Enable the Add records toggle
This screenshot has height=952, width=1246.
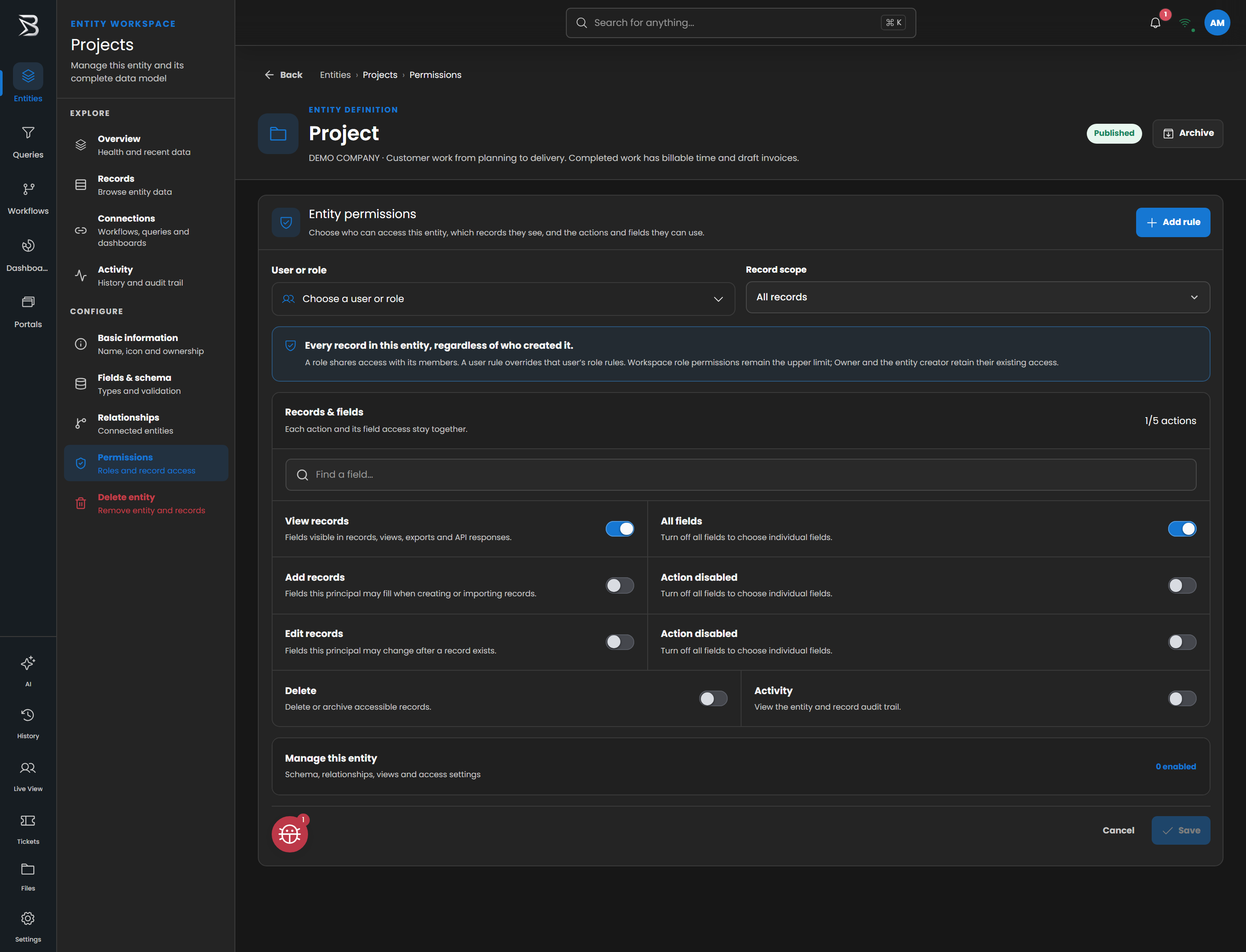620,585
